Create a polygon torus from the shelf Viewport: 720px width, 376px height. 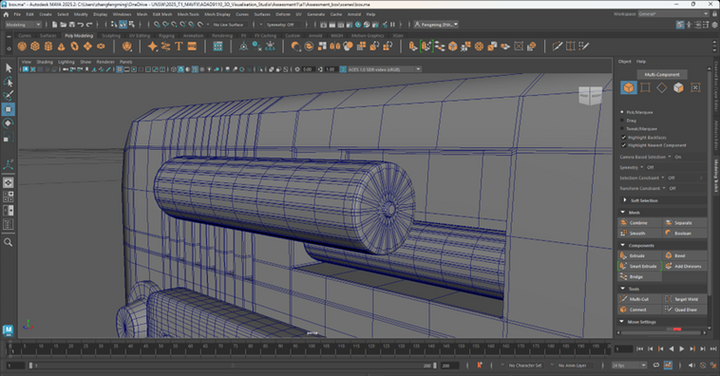(74, 46)
